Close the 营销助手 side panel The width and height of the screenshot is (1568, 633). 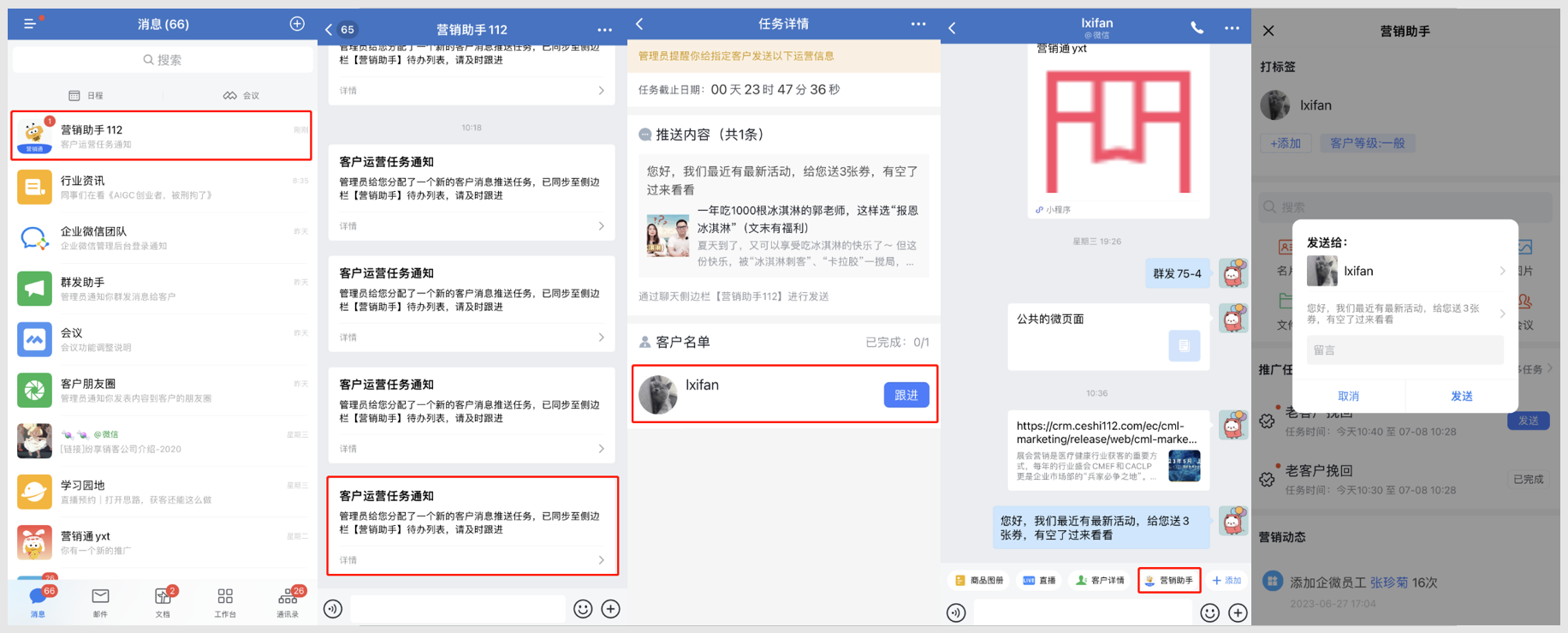(1268, 31)
